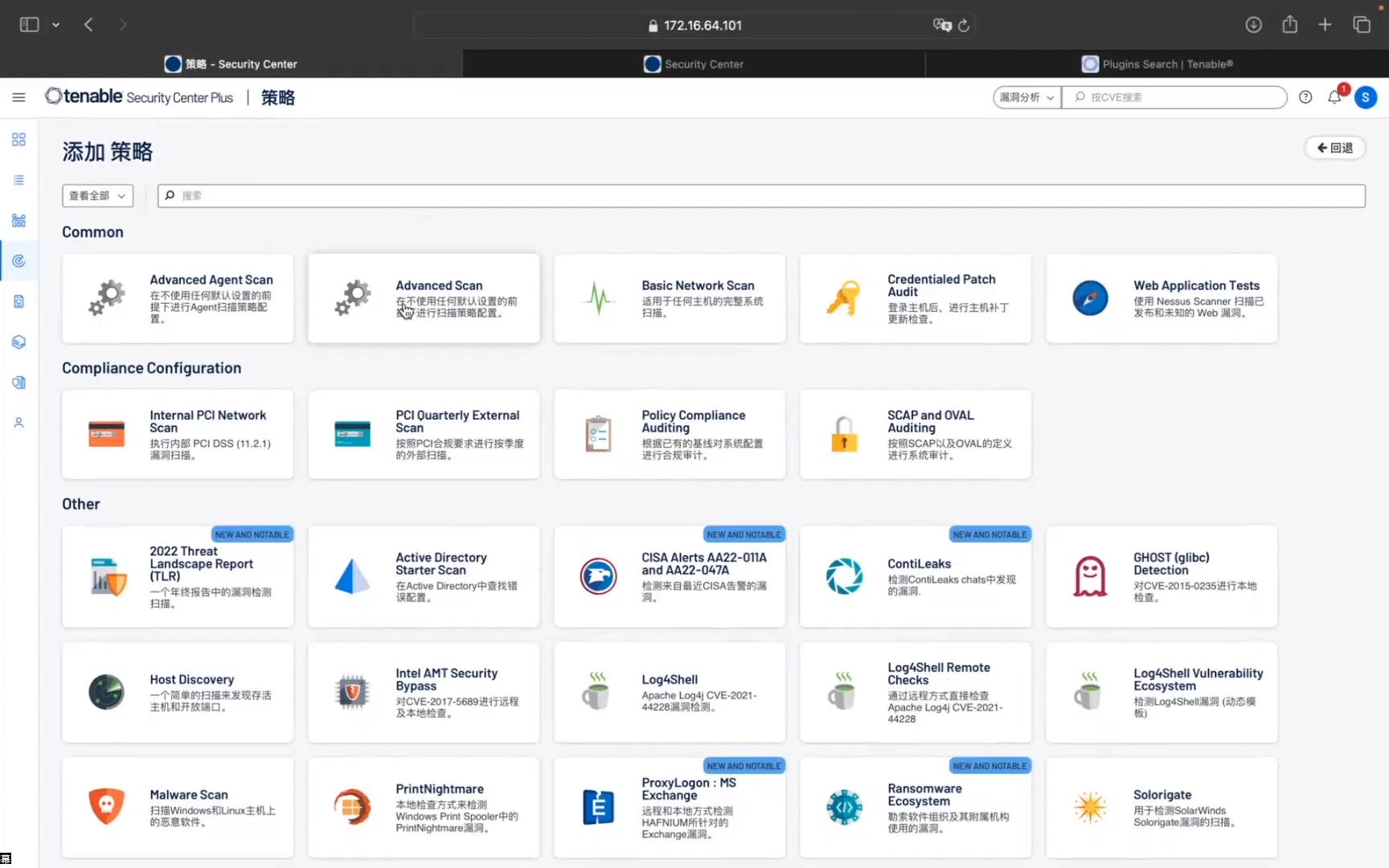Select the GHOST (glibc) Detection ghost icon
The height and width of the screenshot is (868, 1389).
pos(1090,576)
